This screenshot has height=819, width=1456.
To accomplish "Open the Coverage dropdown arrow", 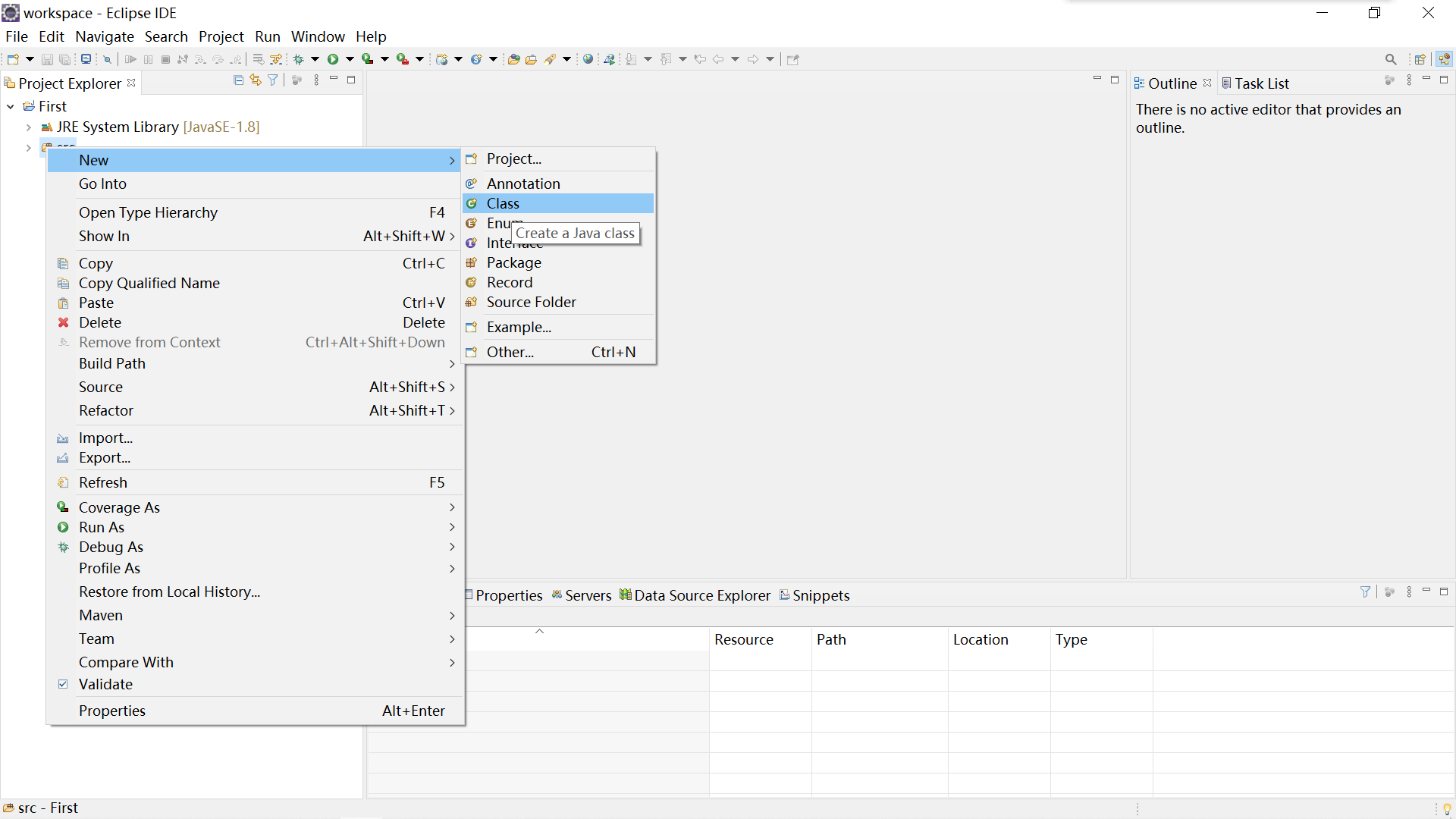I will pyautogui.click(x=384, y=59).
